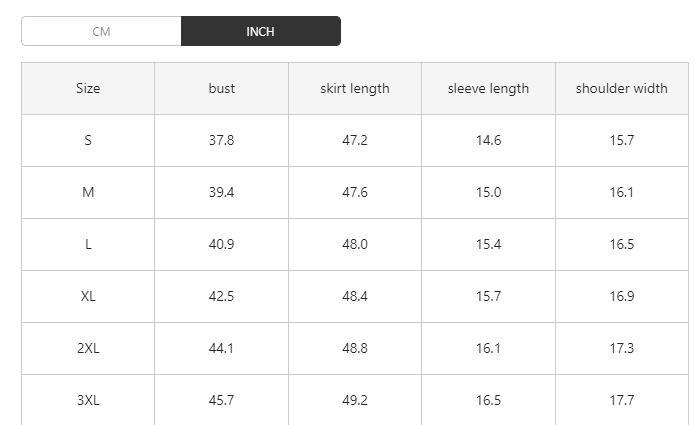Select the 2XL size row label
The height and width of the screenshot is (425, 695).
(x=88, y=348)
